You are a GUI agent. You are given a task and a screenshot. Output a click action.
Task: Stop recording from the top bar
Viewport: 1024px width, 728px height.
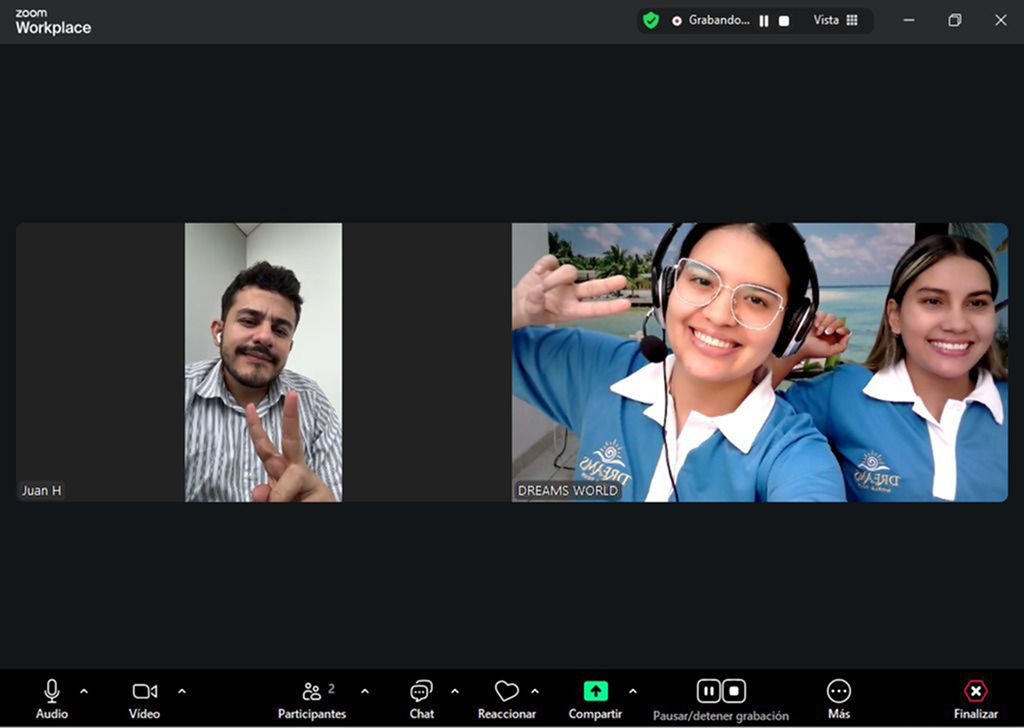(784, 21)
